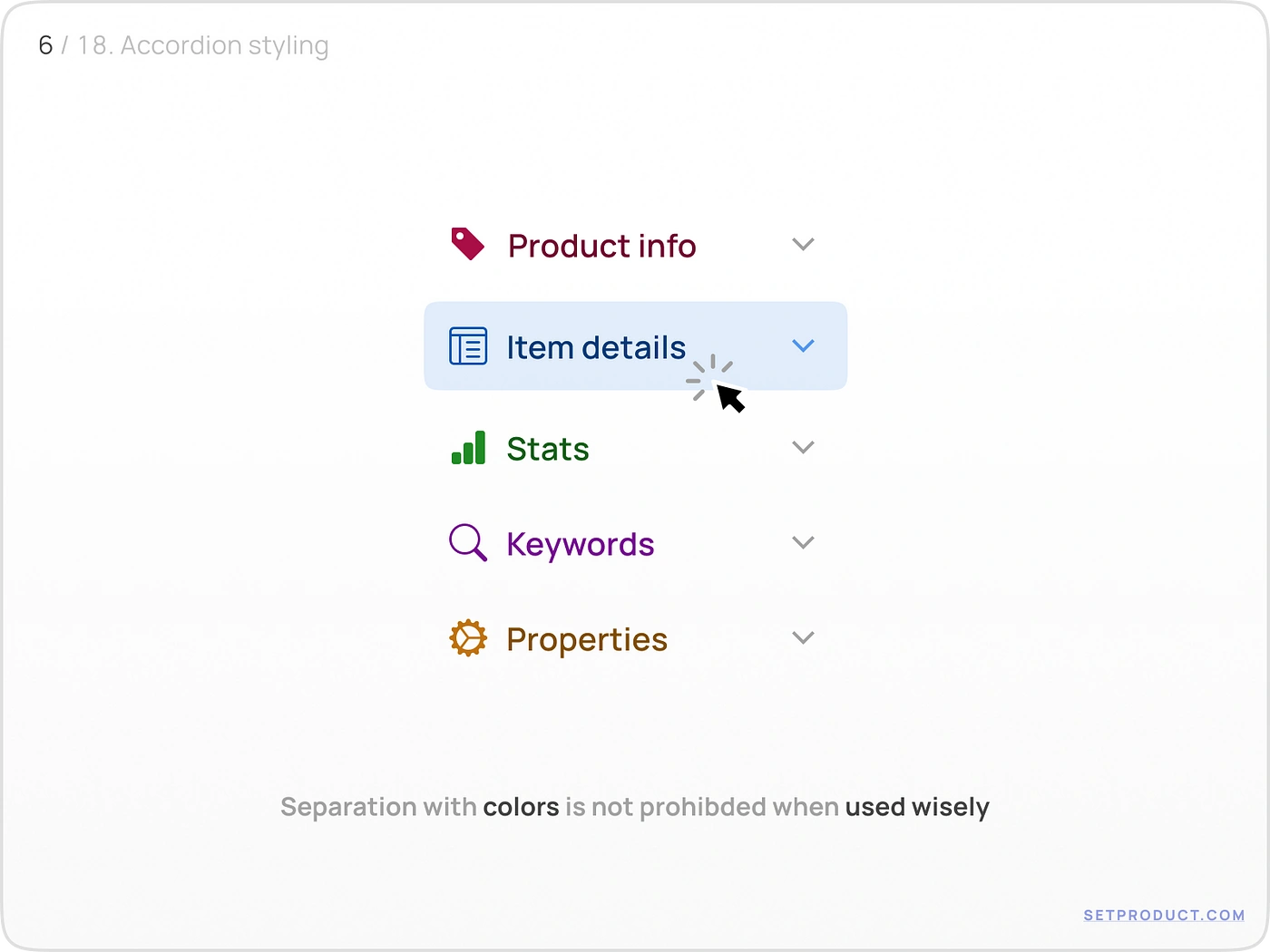Click the highlighted Item details row background
This screenshot has height=952, width=1270.
(x=636, y=345)
